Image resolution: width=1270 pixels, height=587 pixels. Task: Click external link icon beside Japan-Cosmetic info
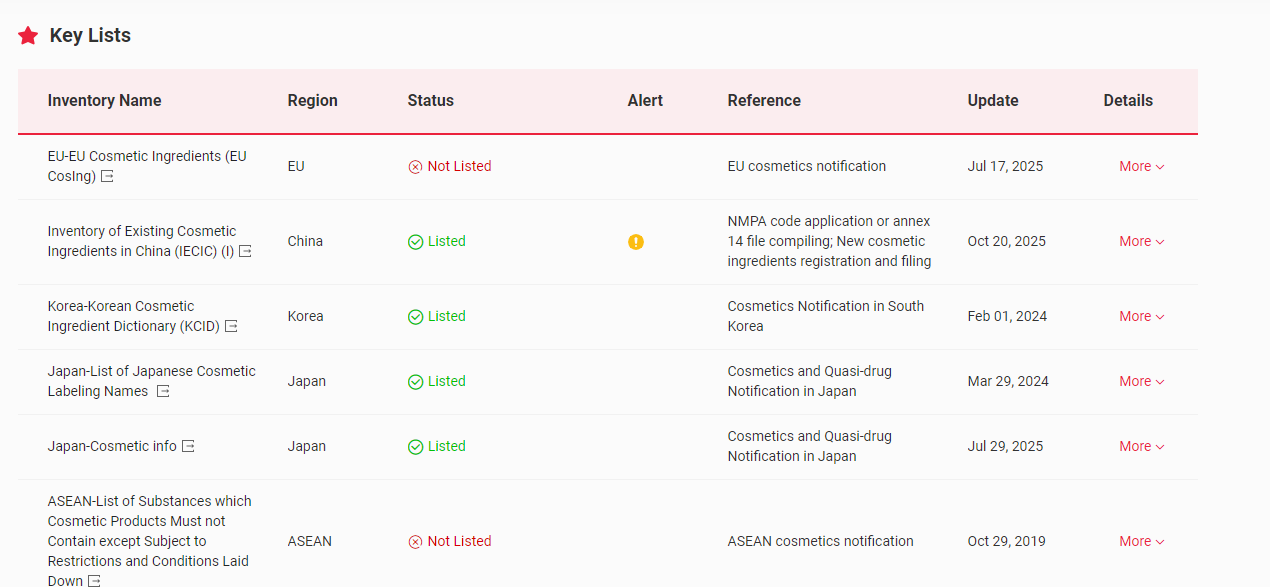tap(188, 447)
